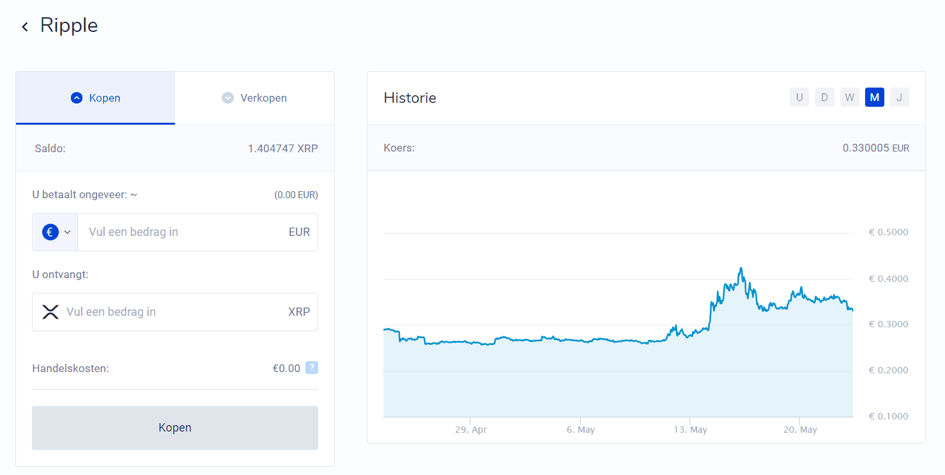Click the handelskosten help question mark icon
The image size is (945, 475).
[312, 368]
